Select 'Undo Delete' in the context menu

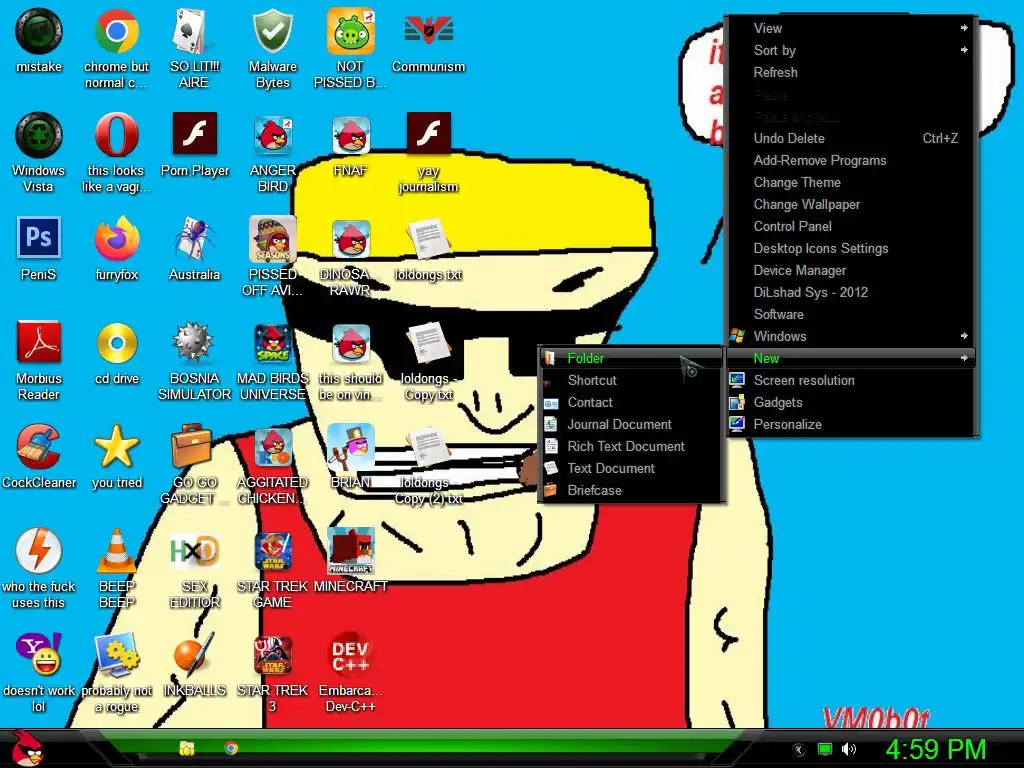(852, 138)
